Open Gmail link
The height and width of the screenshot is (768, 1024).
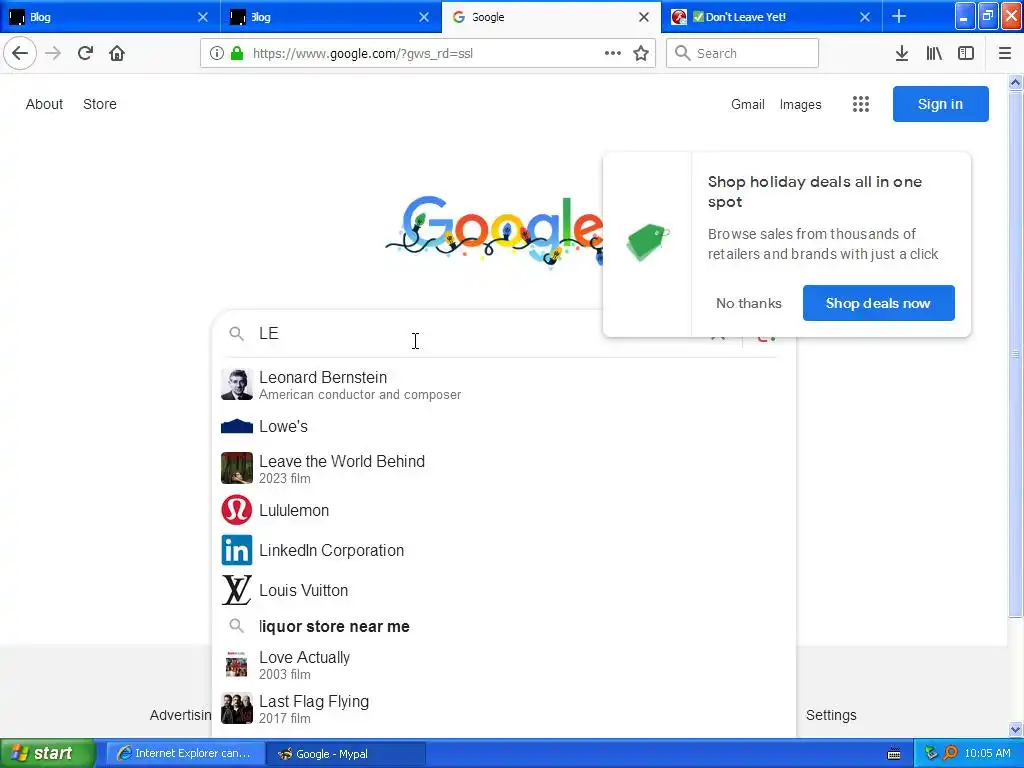[x=748, y=104]
